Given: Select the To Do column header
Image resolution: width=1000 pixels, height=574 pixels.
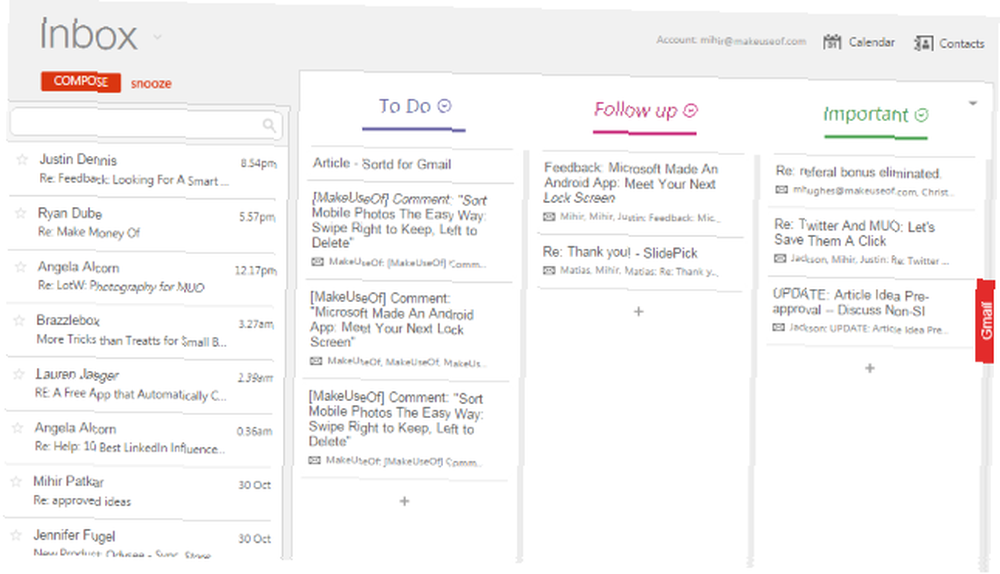Looking at the screenshot, I should [406, 106].
